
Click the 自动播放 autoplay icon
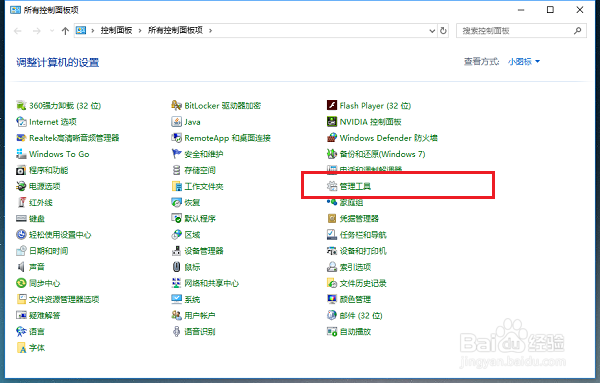(x=332, y=331)
